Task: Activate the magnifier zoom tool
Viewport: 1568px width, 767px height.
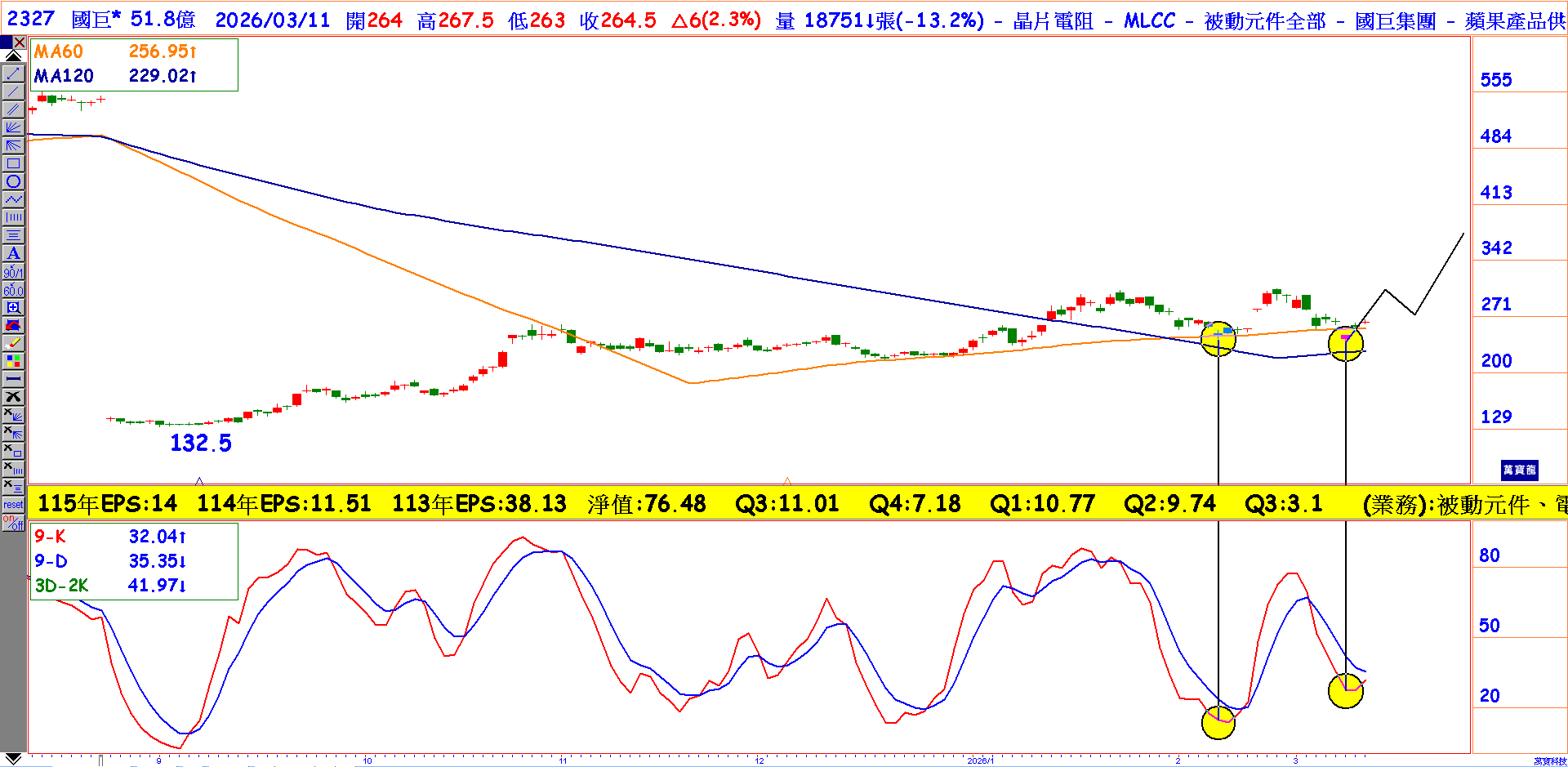Action: point(13,307)
